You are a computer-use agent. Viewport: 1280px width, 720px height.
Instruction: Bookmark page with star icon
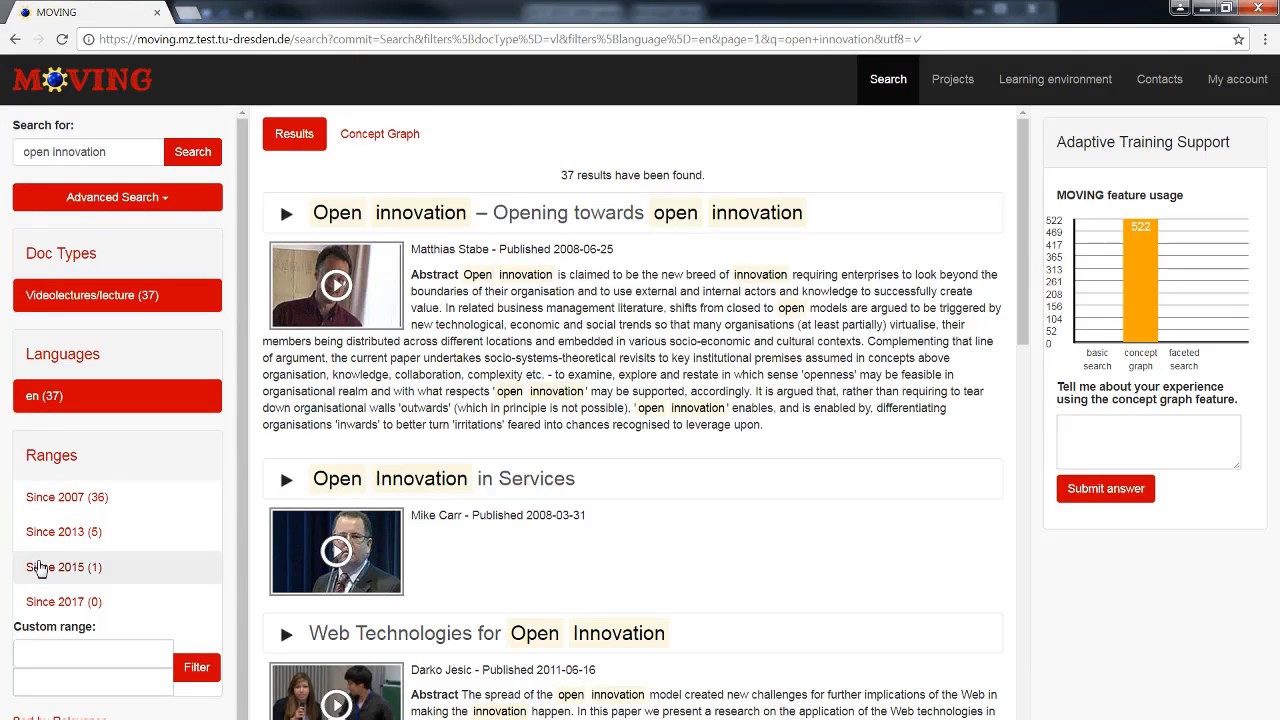(x=1238, y=39)
